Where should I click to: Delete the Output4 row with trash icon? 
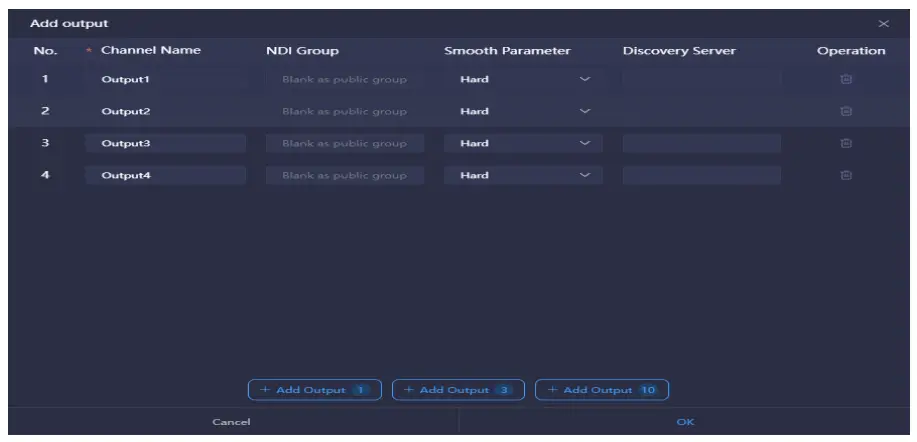(846, 175)
